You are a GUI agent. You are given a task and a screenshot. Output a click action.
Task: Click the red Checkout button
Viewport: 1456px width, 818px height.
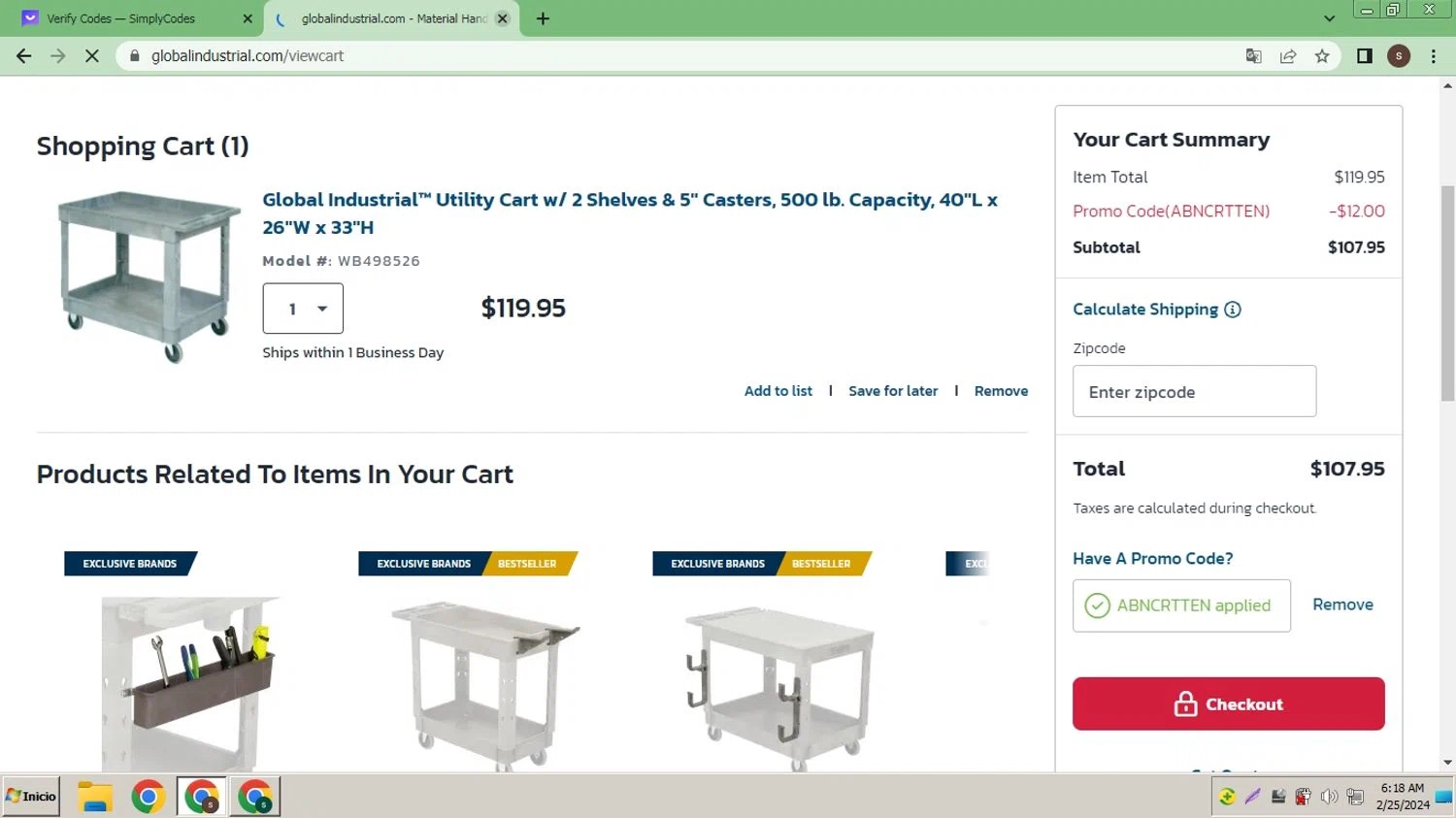(1228, 703)
